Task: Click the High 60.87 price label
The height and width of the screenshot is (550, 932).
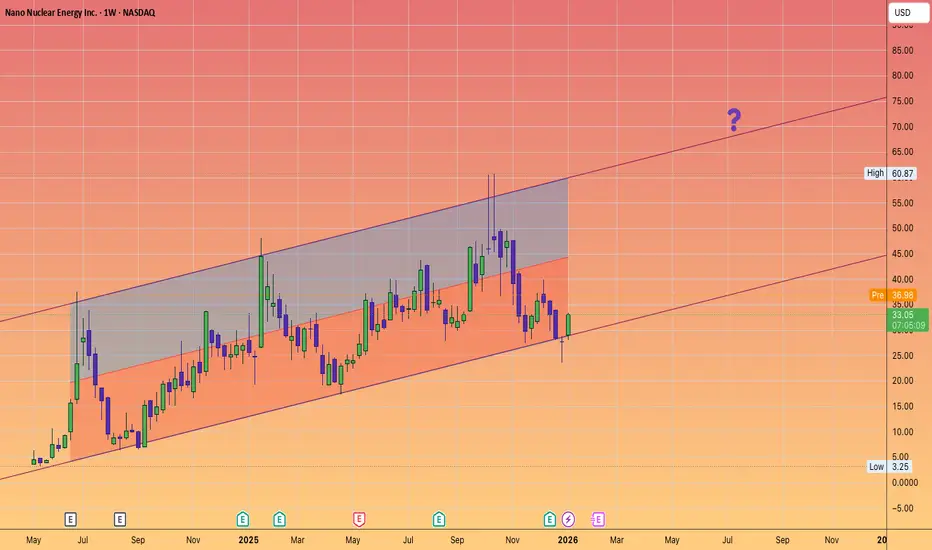Action: 890,173
